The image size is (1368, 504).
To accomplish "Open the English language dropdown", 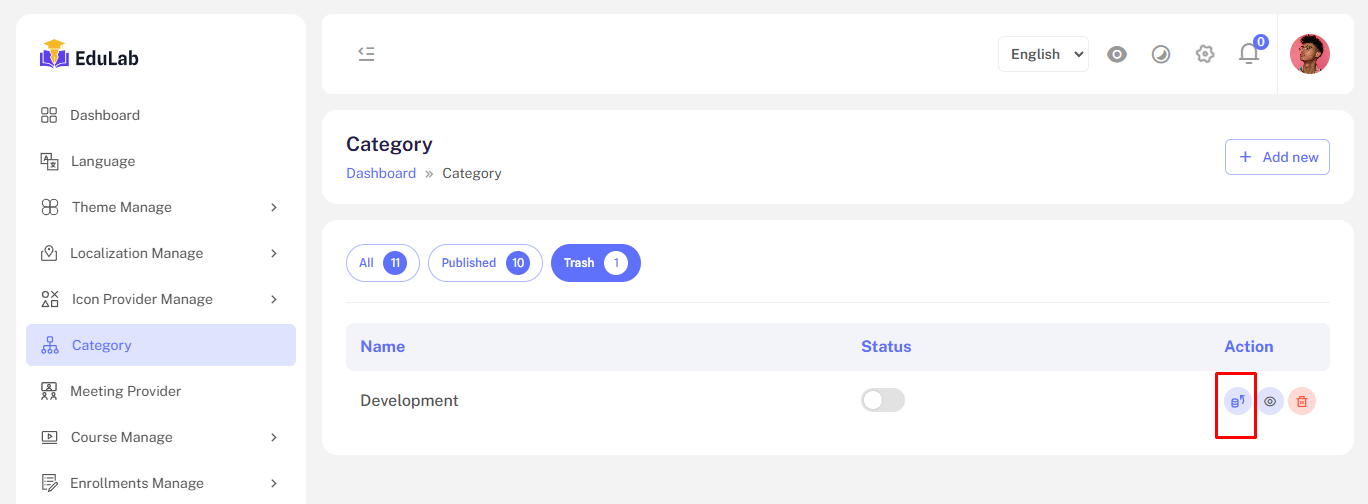I will [1043, 54].
